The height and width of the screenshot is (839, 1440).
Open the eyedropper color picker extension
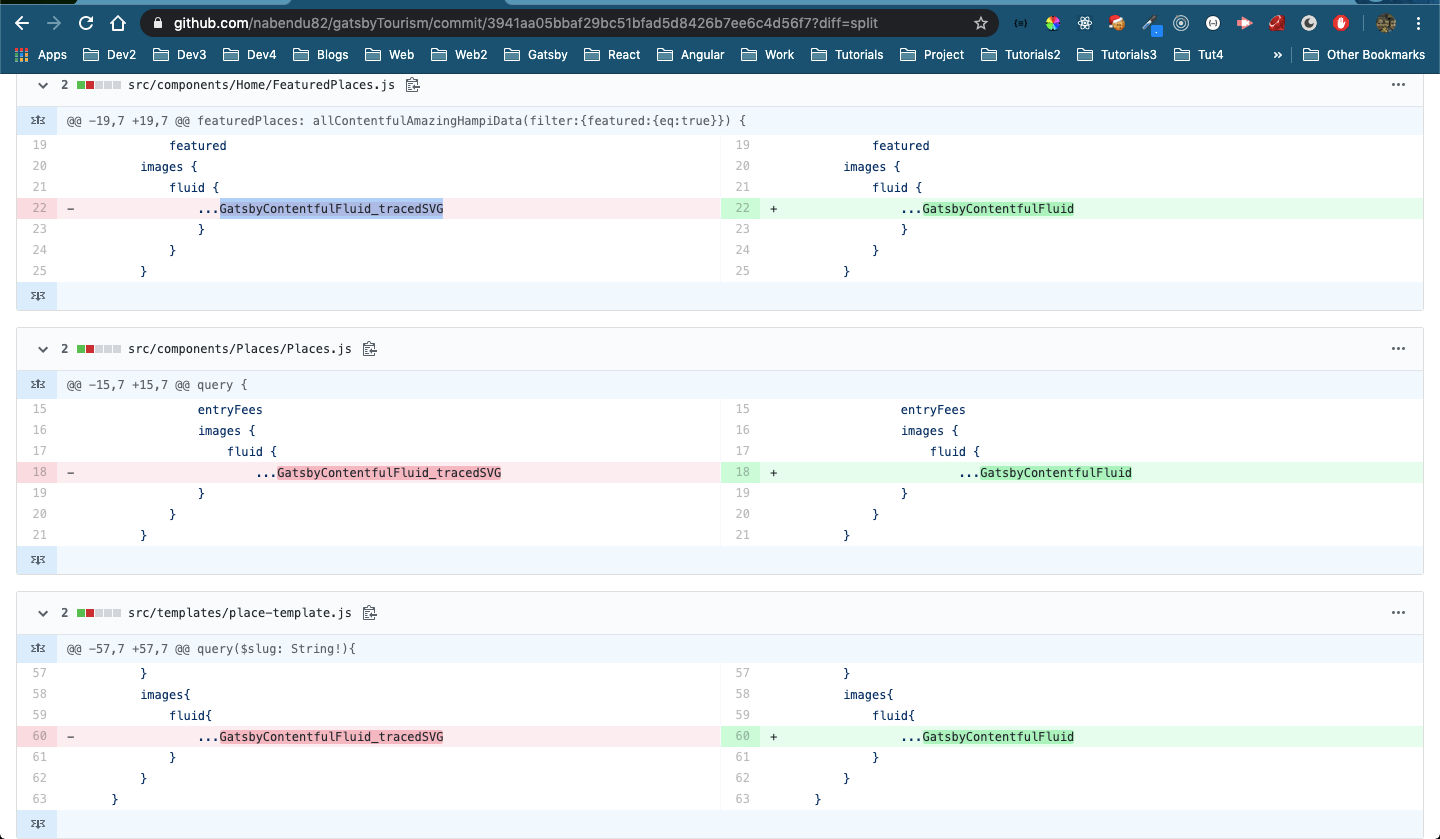1150,23
